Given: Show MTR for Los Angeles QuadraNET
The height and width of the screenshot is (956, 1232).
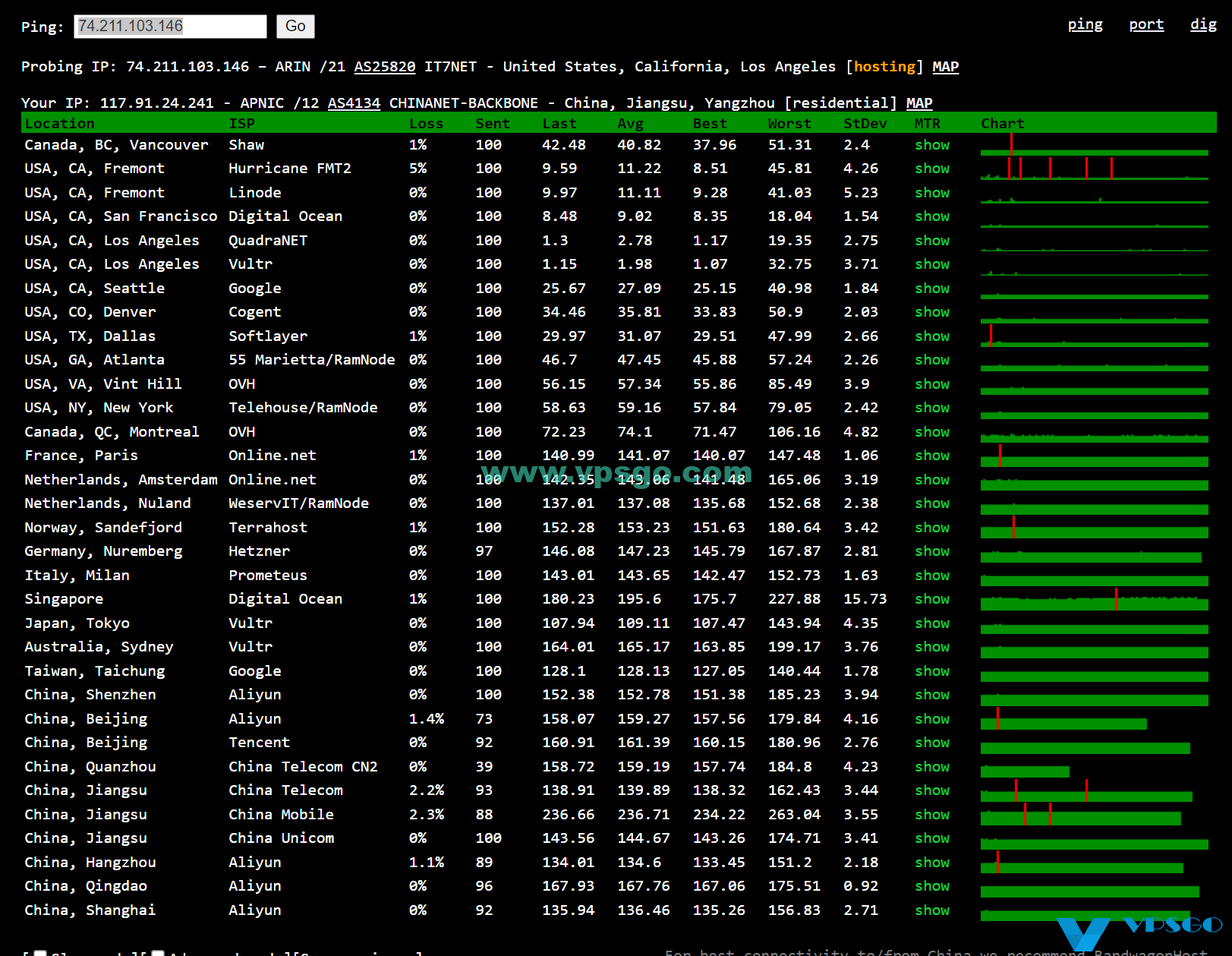Looking at the screenshot, I should tap(932, 241).
